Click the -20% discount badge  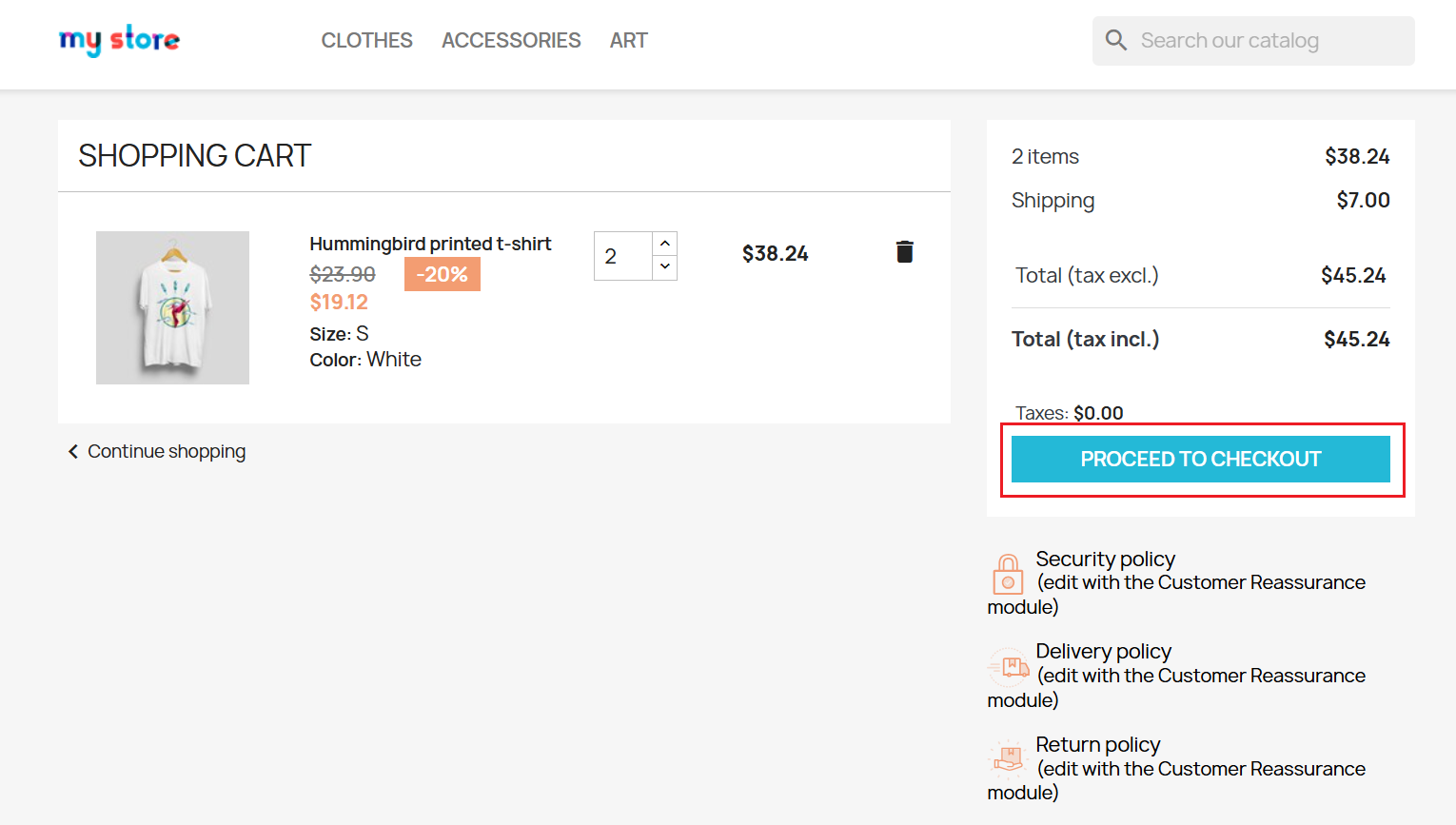pos(442,274)
